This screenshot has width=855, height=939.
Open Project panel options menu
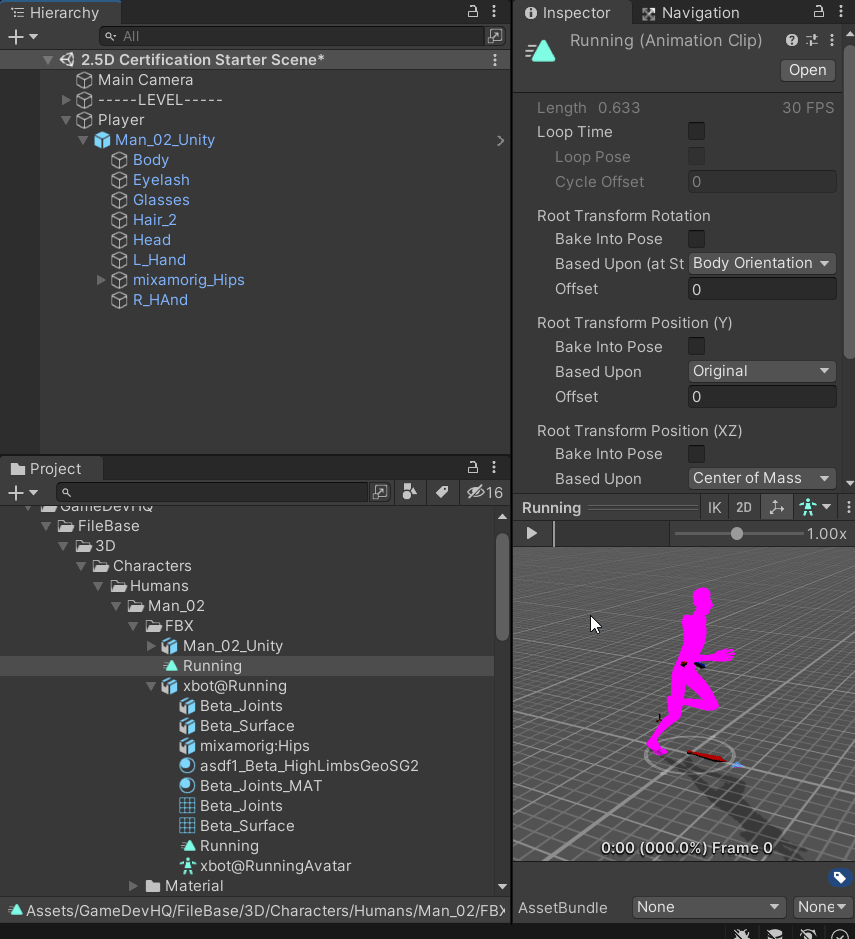click(494, 467)
